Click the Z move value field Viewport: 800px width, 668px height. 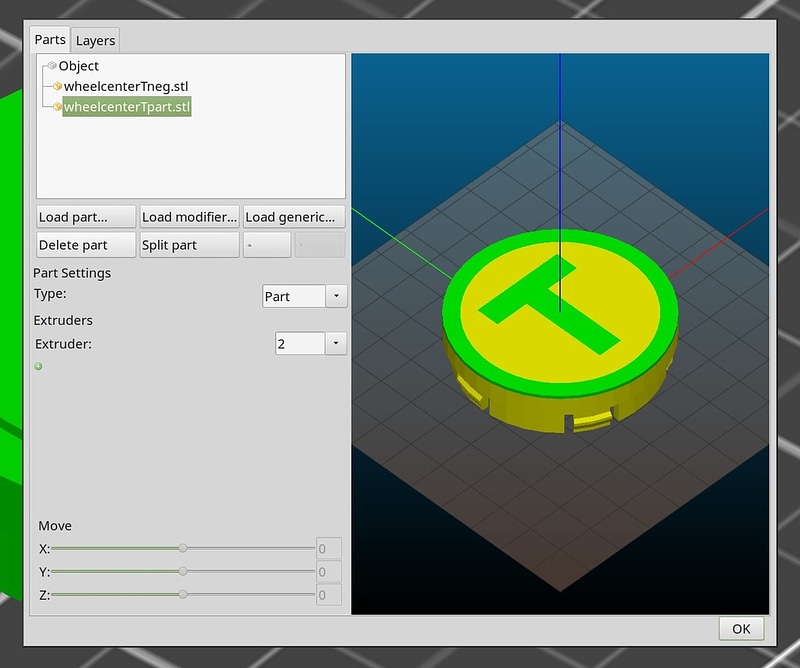329,595
